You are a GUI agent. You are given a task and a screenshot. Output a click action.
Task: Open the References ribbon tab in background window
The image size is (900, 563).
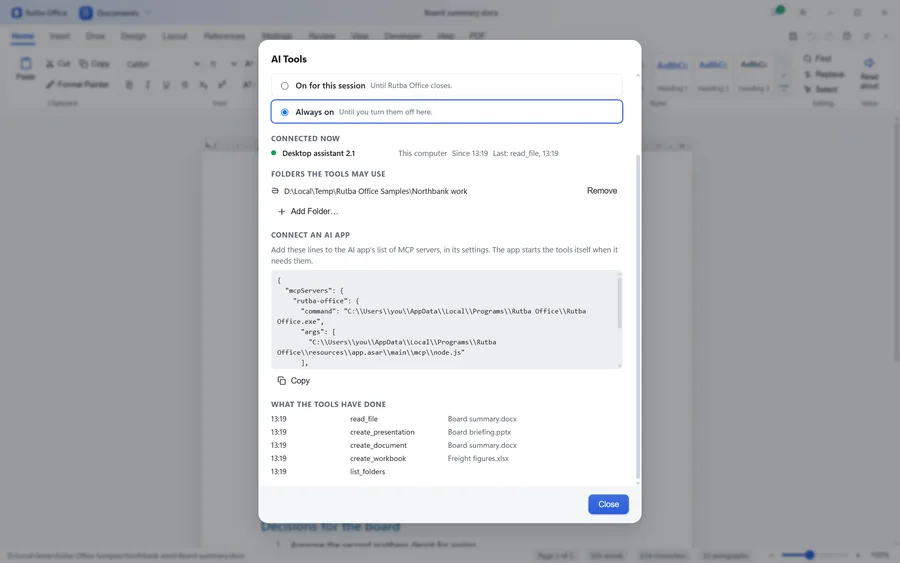coord(224,36)
